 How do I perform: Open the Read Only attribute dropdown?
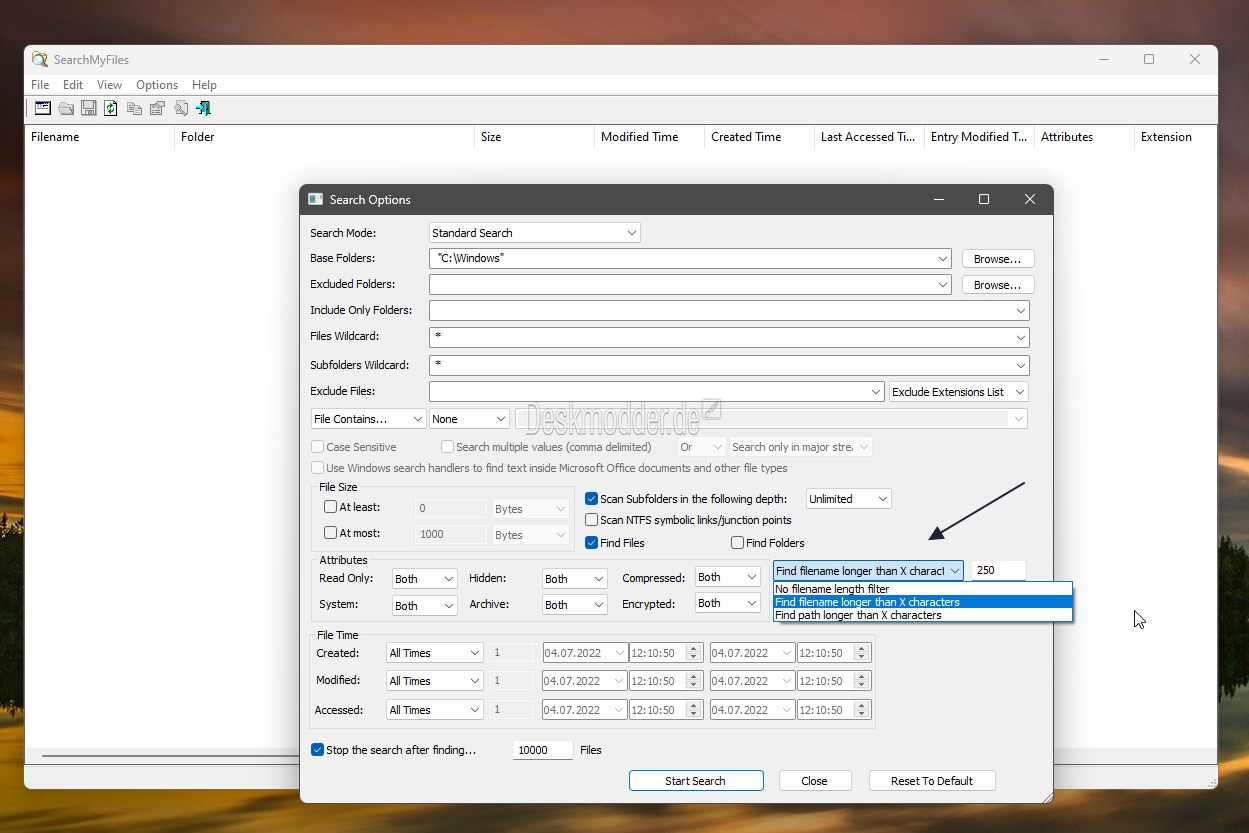tap(424, 579)
